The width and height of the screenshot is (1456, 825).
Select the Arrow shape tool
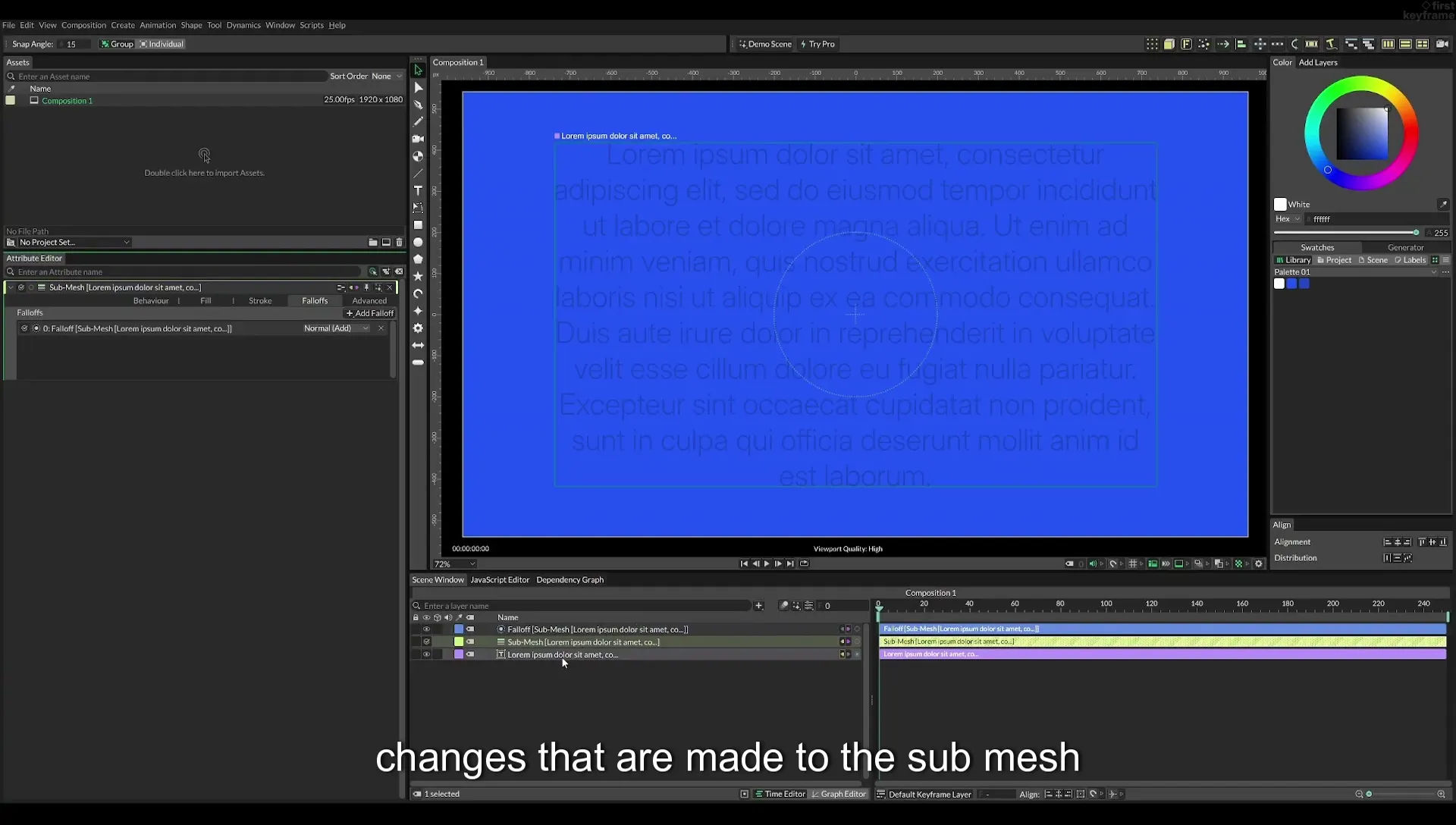[418, 346]
